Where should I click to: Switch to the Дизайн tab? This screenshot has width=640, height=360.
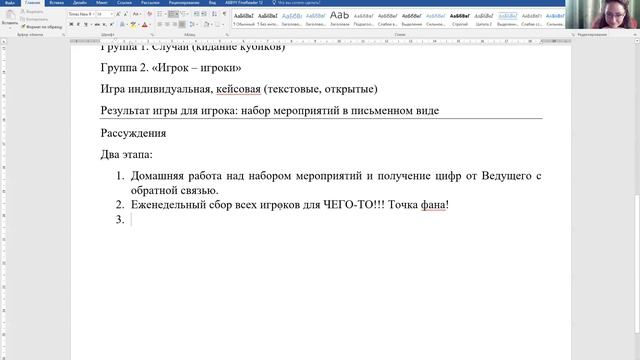tap(80, 2)
